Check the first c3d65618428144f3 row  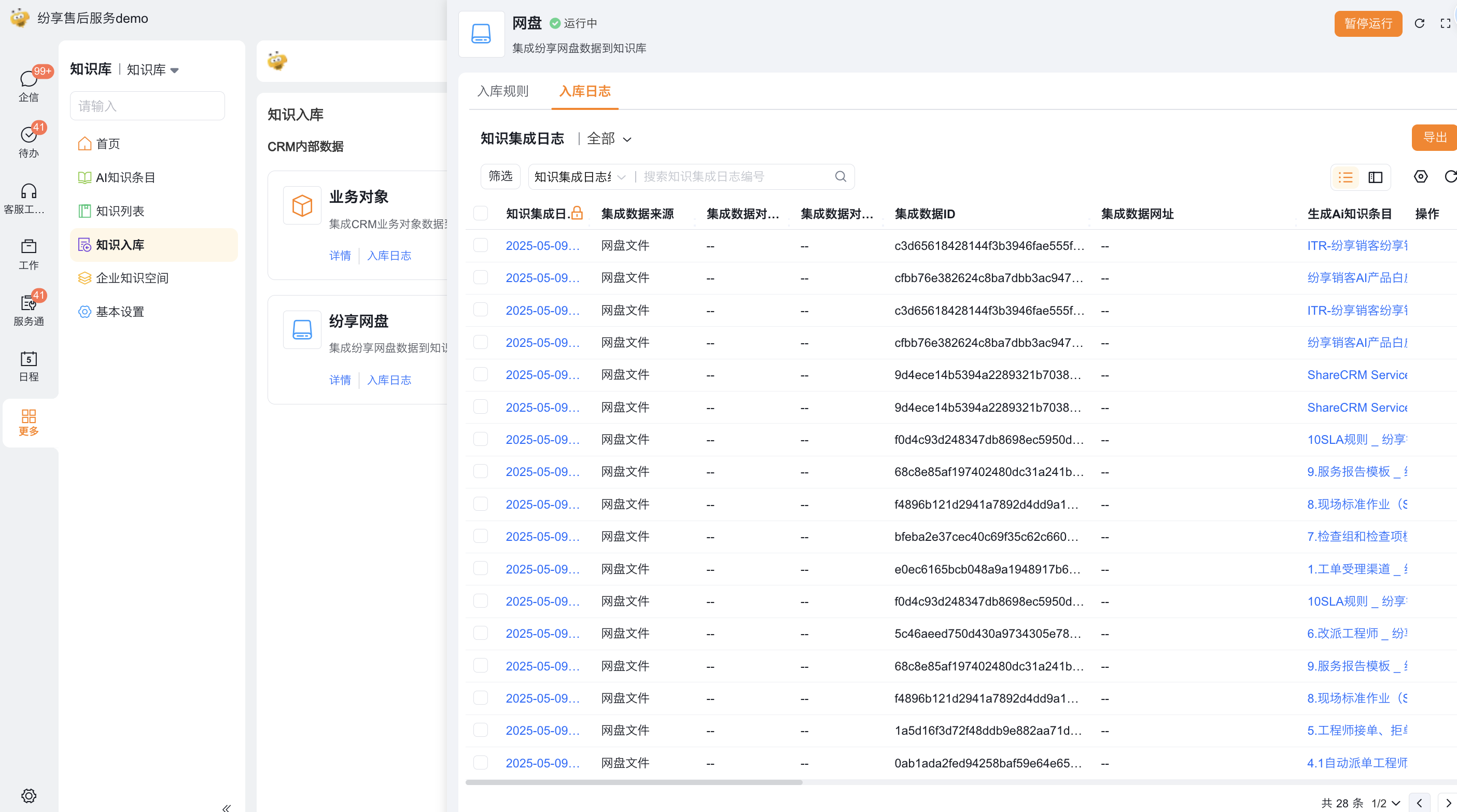(x=480, y=245)
